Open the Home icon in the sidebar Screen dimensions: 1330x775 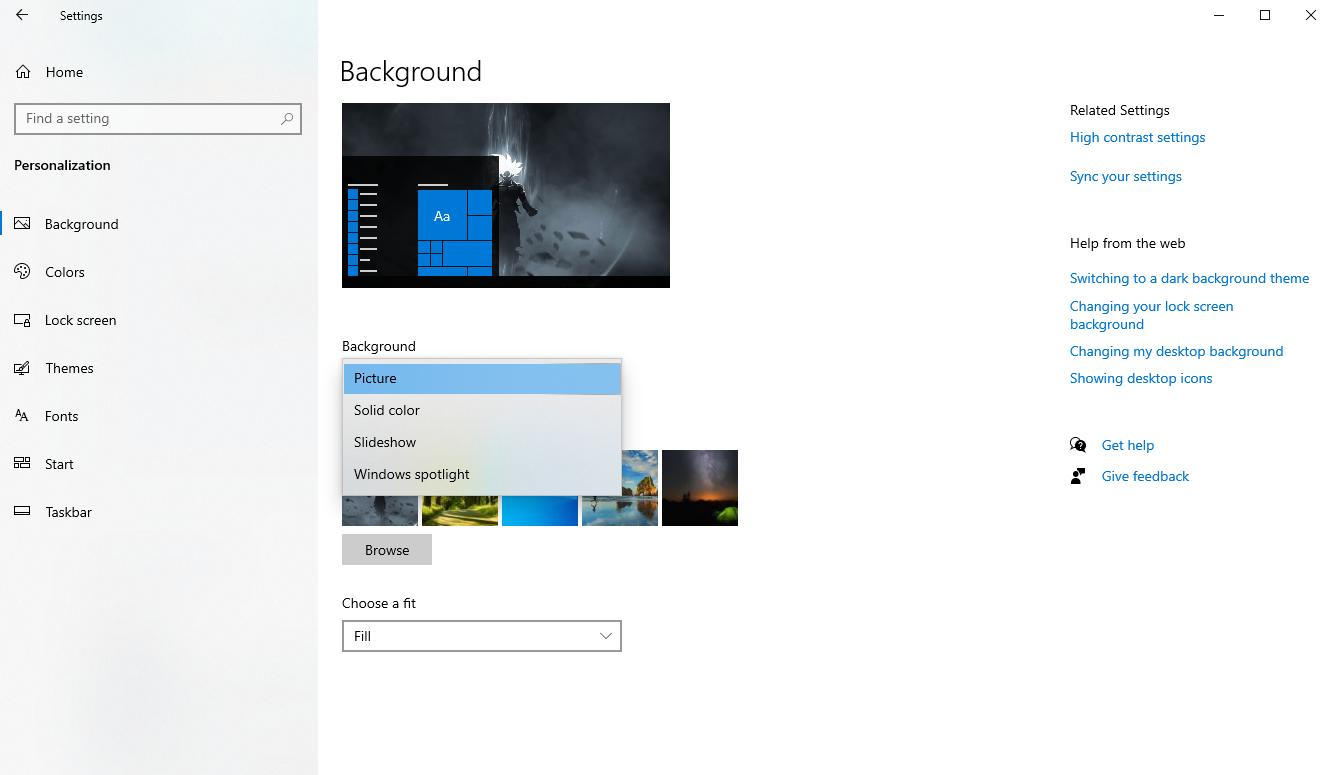click(22, 72)
